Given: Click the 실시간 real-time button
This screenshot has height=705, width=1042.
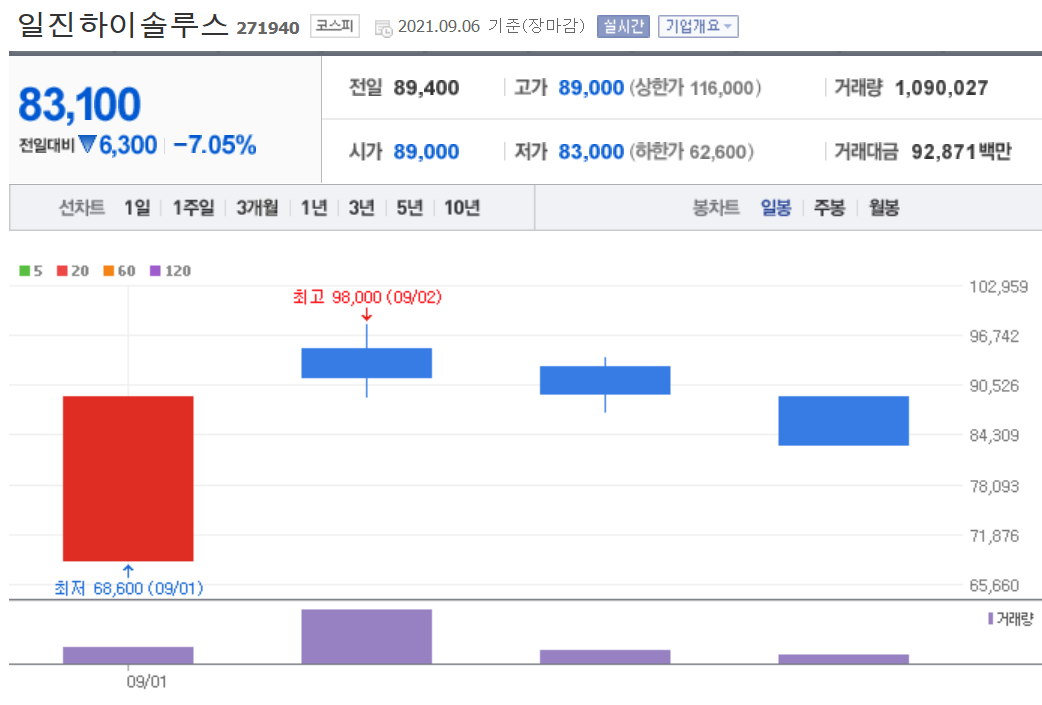Looking at the screenshot, I should tap(623, 27).
